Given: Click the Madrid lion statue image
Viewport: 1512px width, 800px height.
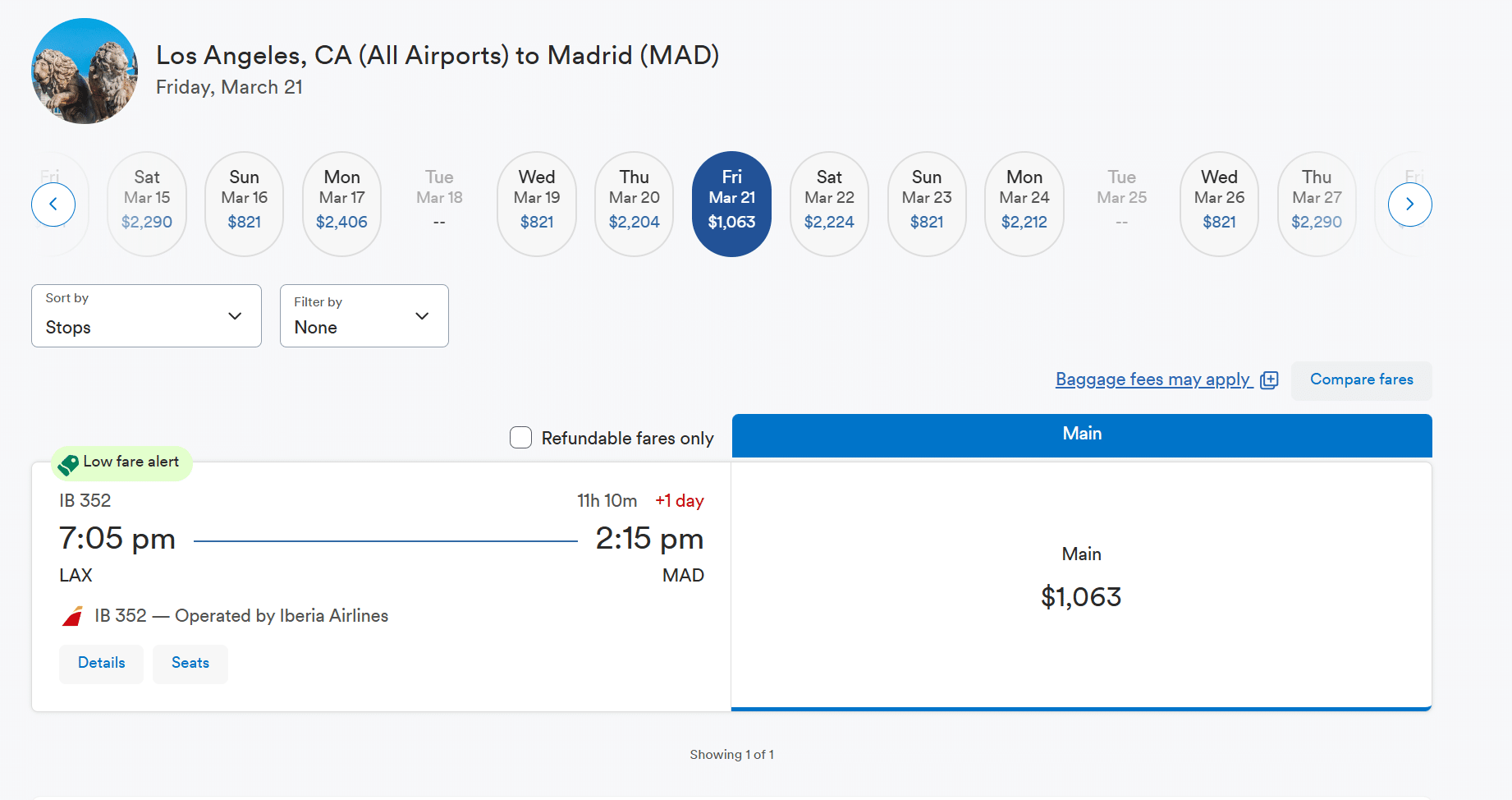Looking at the screenshot, I should point(85,71).
